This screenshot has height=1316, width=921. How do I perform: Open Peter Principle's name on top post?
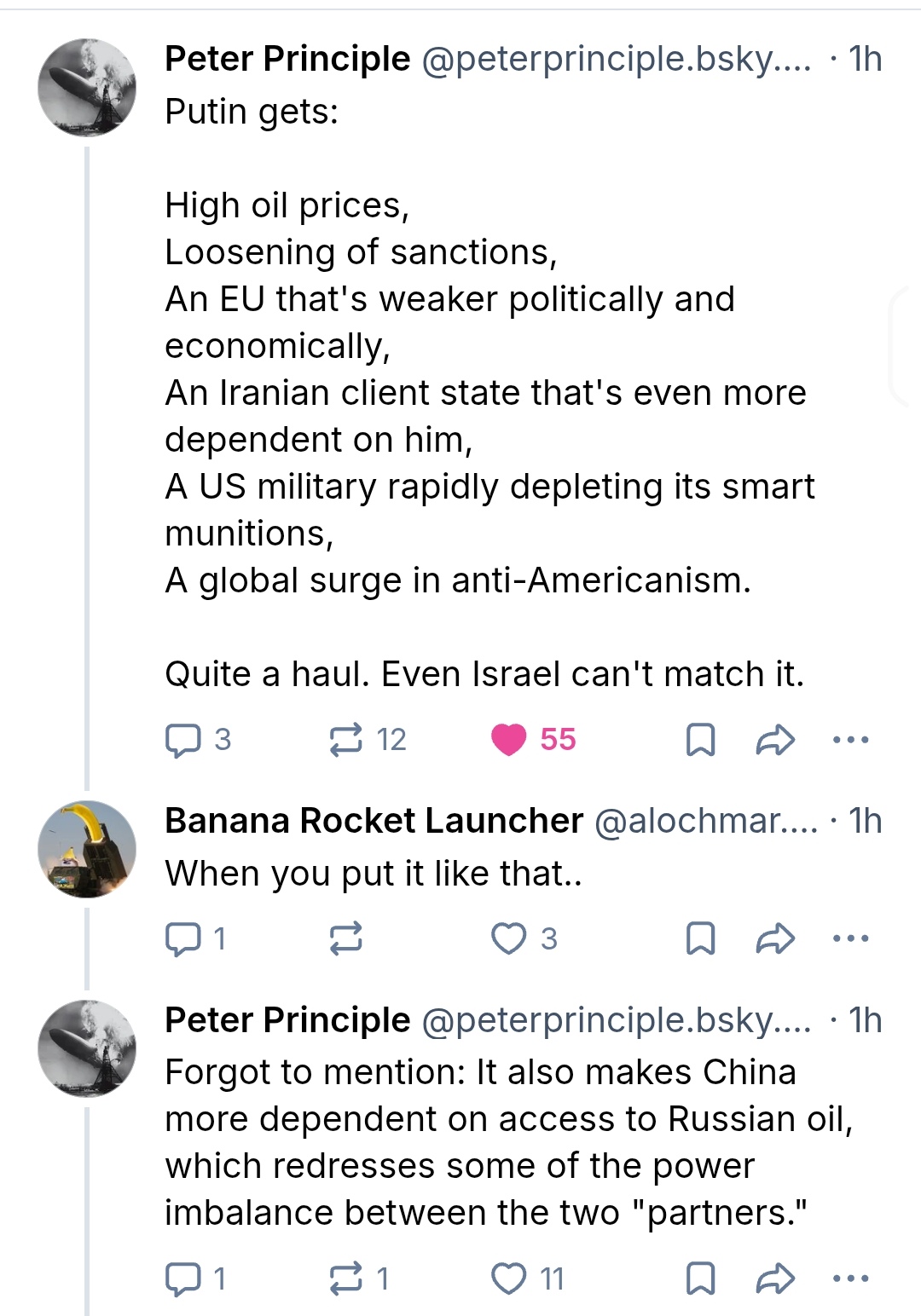[287, 59]
